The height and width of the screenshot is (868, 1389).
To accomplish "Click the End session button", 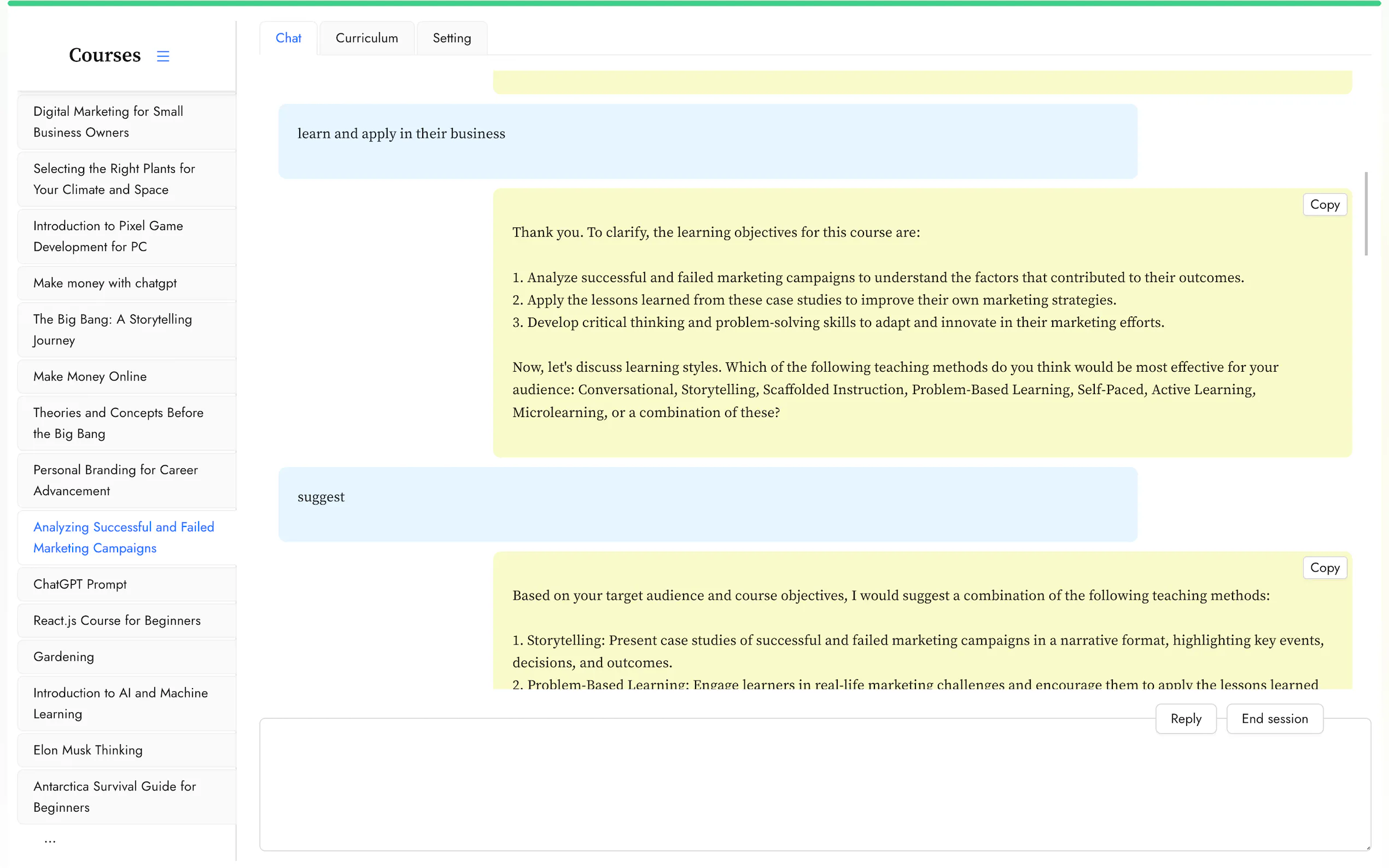I will [1274, 719].
